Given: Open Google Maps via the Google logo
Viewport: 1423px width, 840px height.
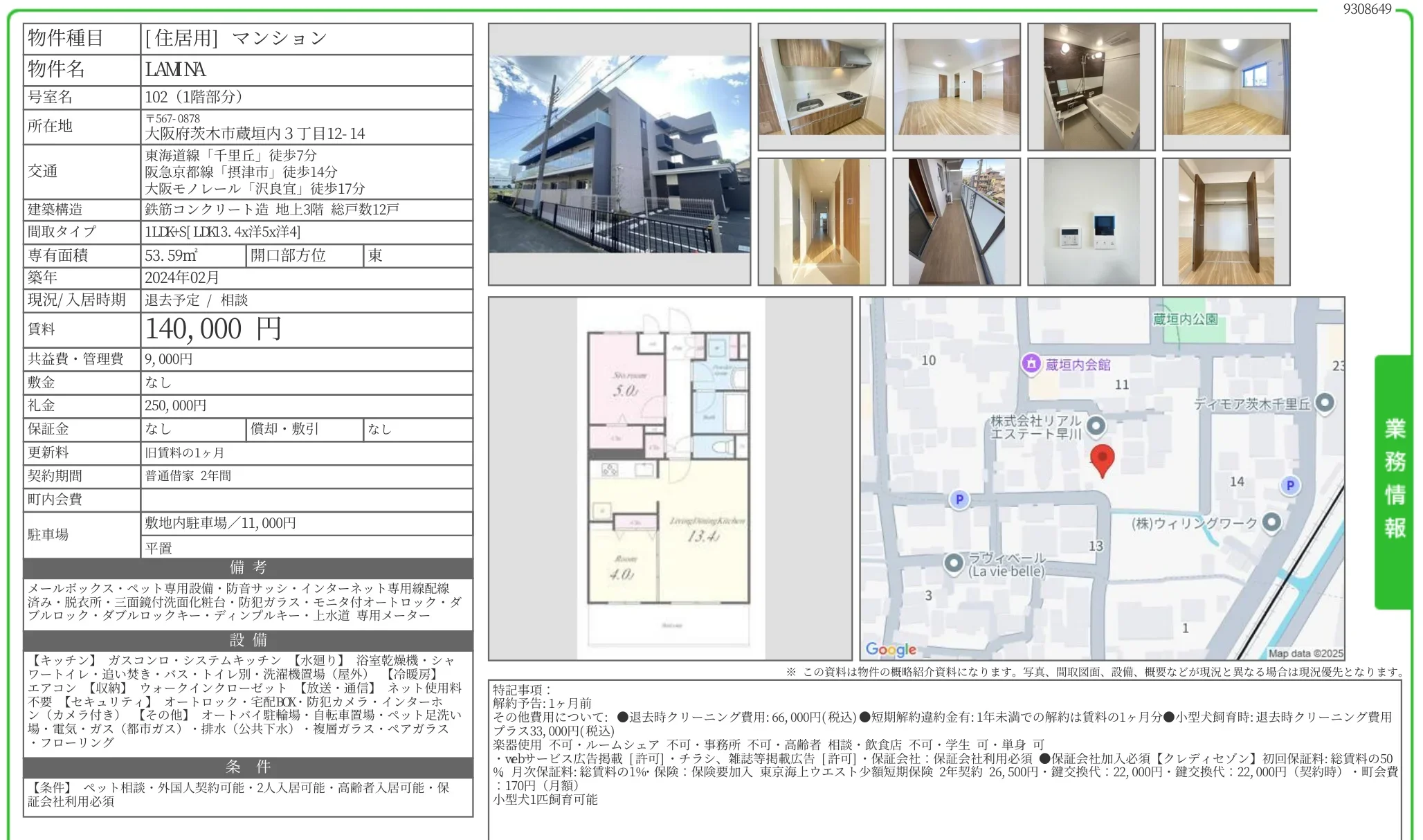Looking at the screenshot, I should coord(892,649).
